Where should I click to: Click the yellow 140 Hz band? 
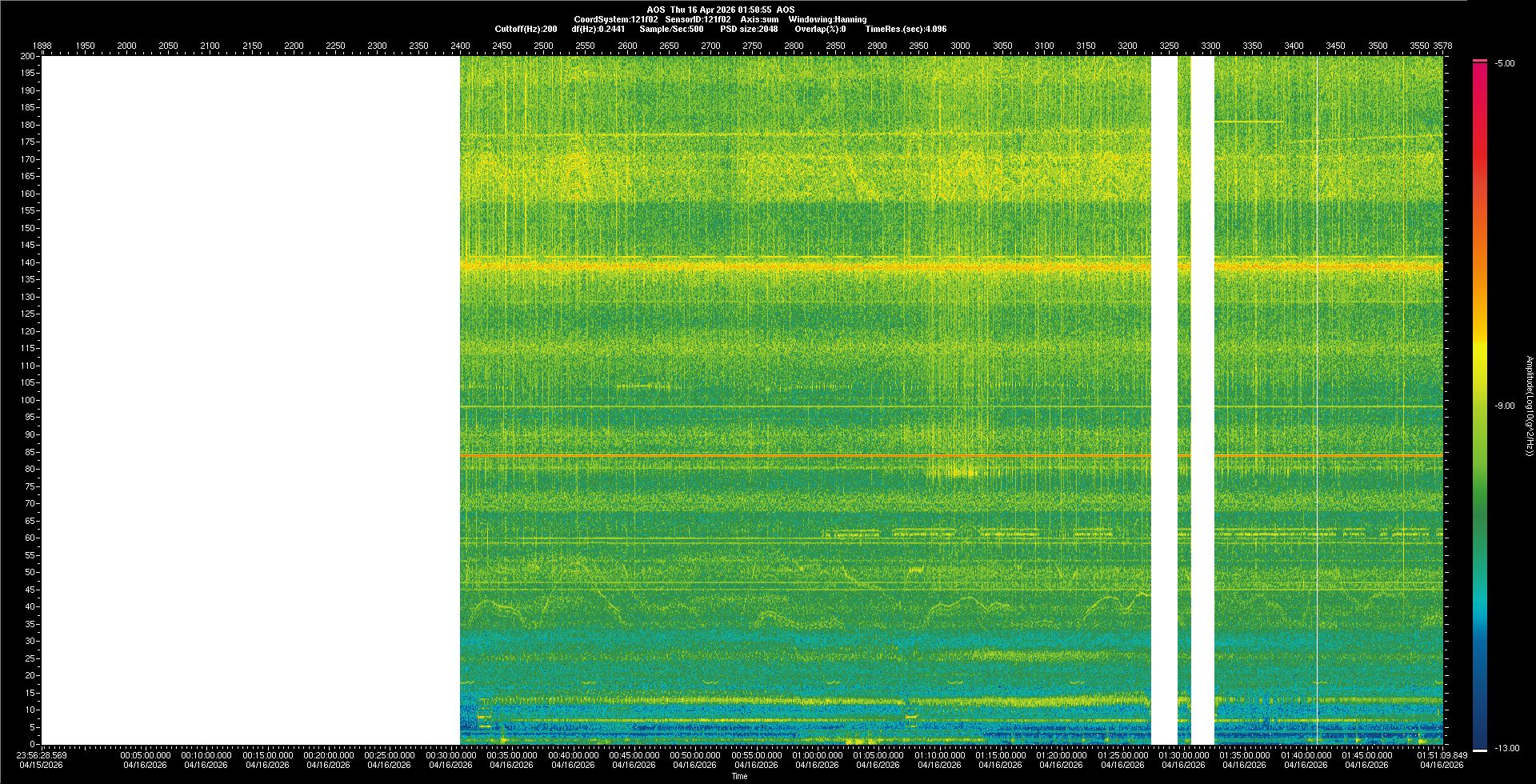pos(800,265)
